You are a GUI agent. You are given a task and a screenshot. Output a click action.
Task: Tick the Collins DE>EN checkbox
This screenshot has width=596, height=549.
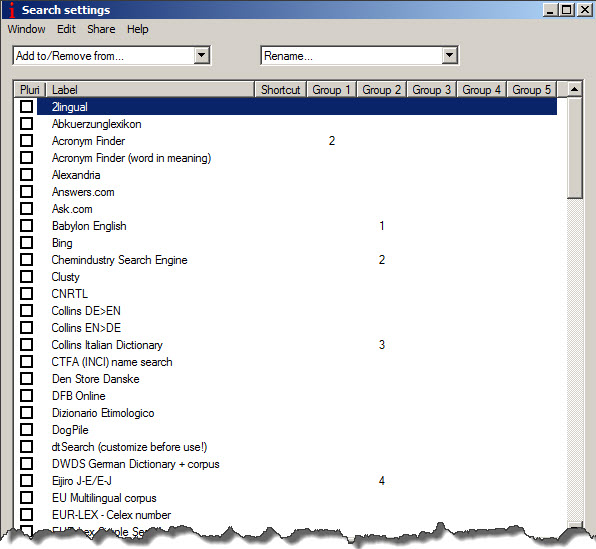pyautogui.click(x=26, y=310)
